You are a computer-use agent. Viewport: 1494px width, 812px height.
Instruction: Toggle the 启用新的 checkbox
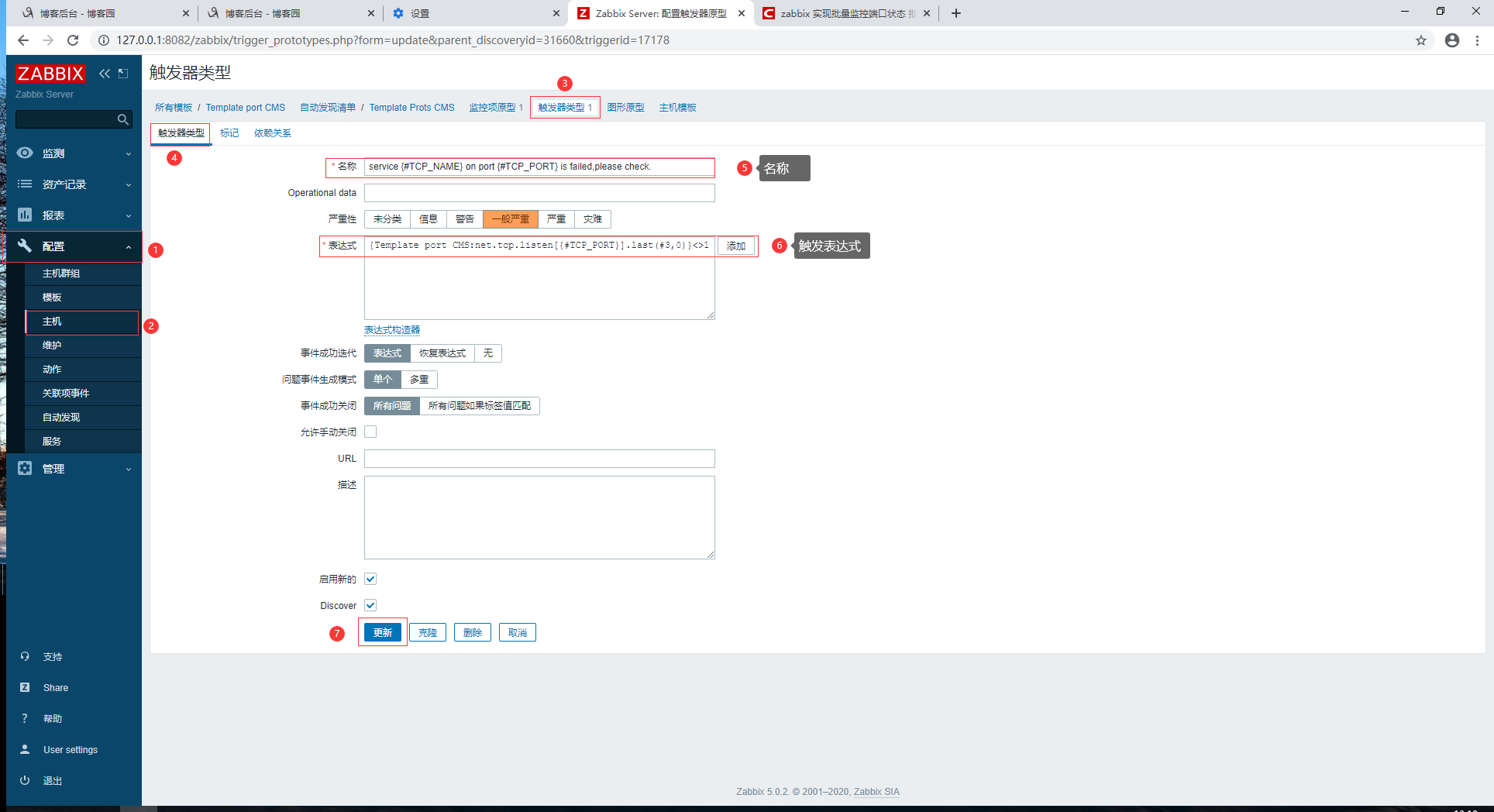click(x=370, y=579)
